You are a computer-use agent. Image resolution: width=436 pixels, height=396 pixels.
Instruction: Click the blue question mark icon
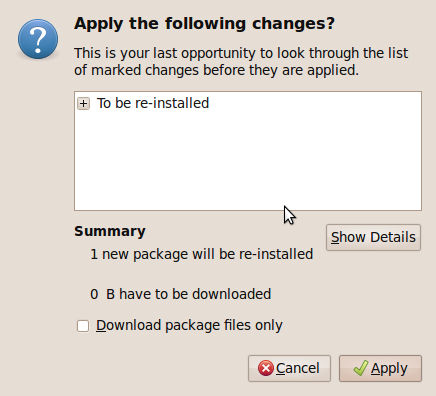38,39
